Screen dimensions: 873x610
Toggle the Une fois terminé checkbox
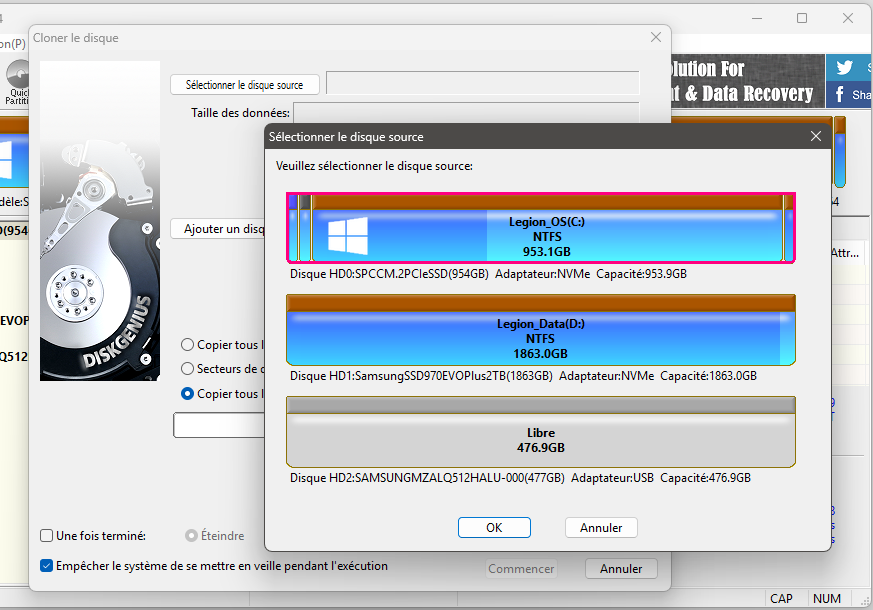coord(47,536)
